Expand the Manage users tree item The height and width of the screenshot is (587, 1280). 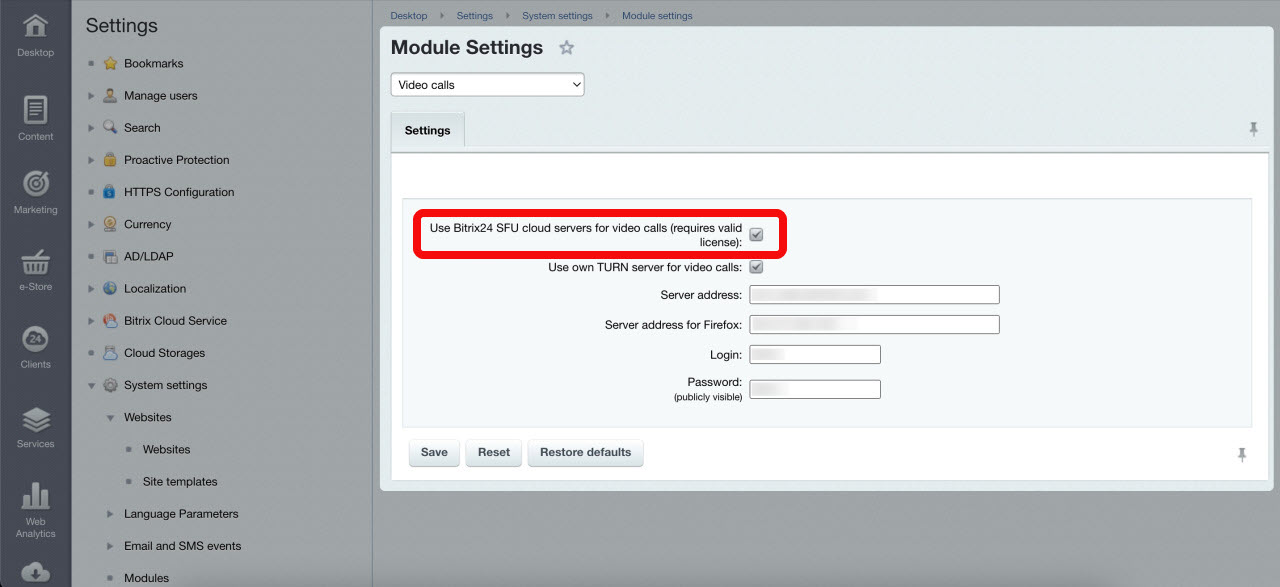coord(91,96)
